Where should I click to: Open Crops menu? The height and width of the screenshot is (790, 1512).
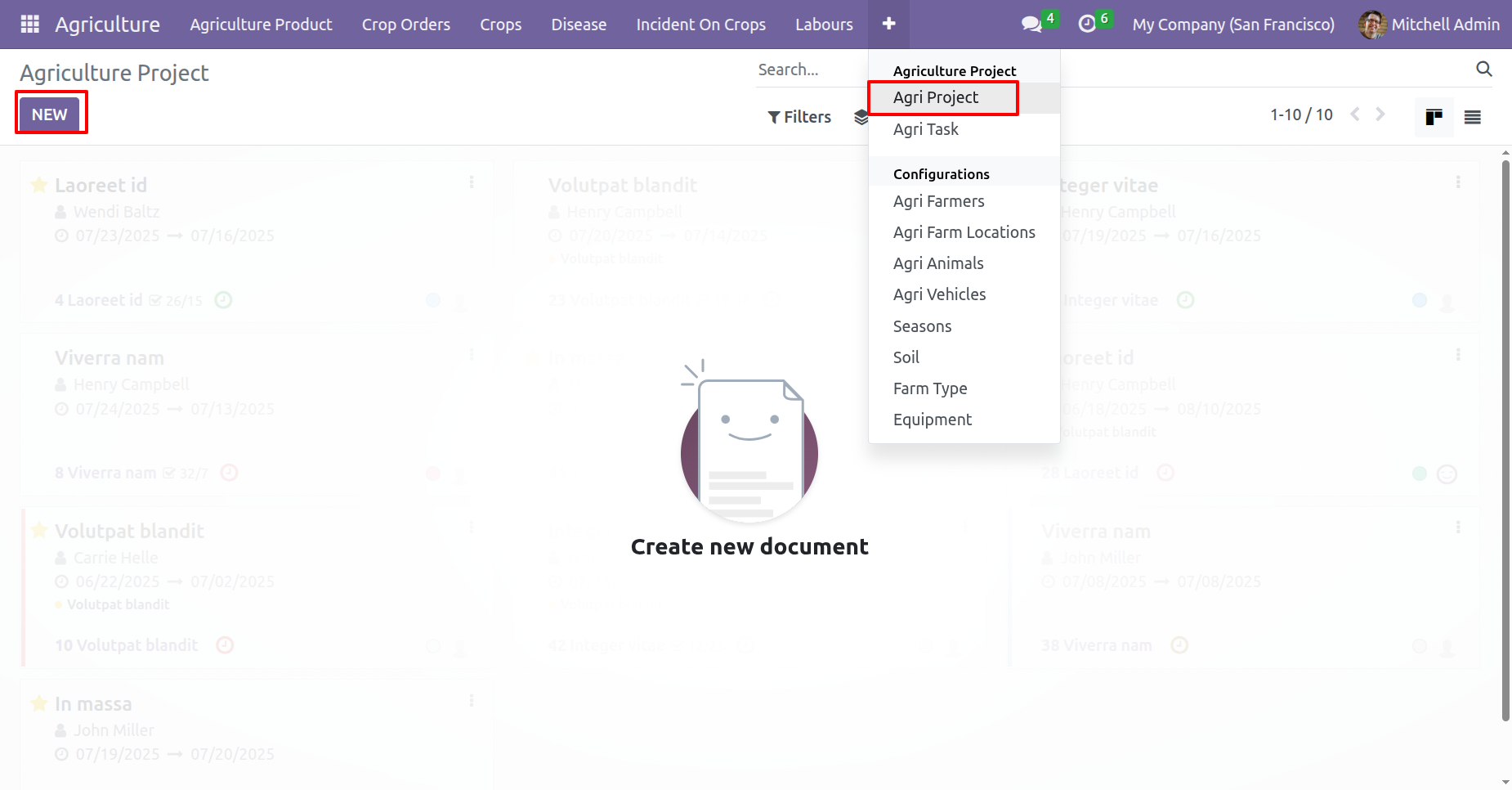point(501,25)
